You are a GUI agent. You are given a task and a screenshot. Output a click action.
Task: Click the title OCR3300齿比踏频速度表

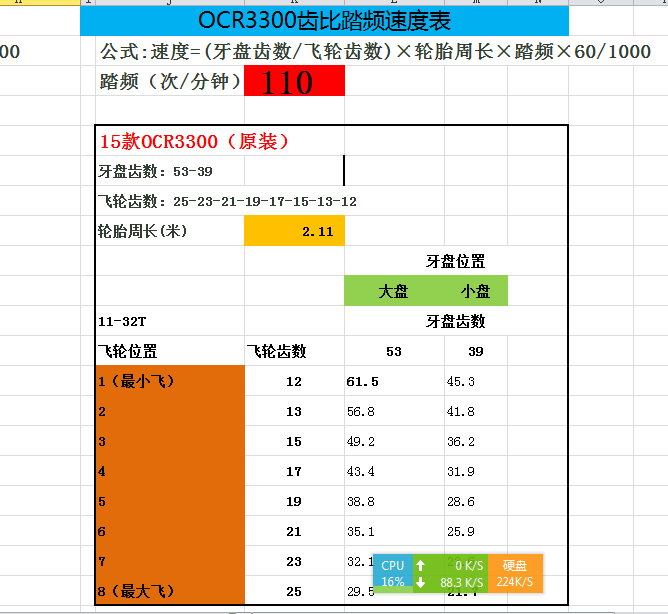[324, 20]
